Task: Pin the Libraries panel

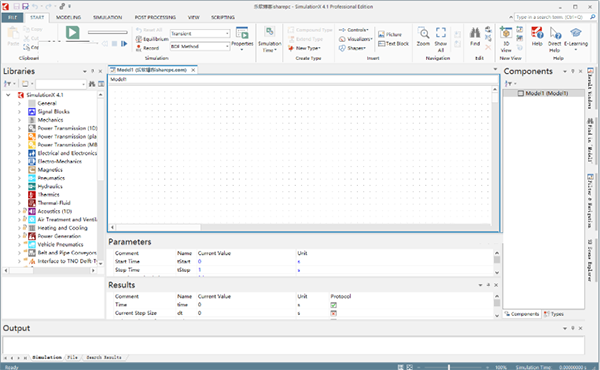Action: pyautogui.click(x=92, y=71)
